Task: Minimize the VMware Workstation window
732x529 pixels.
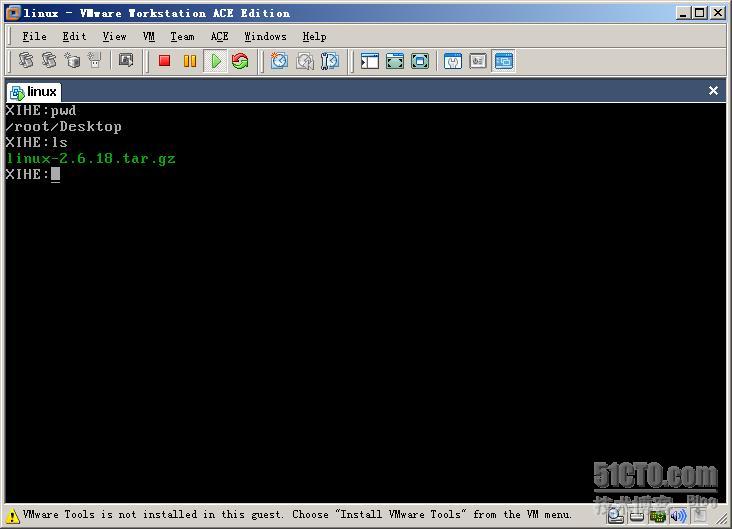Action: tap(683, 13)
